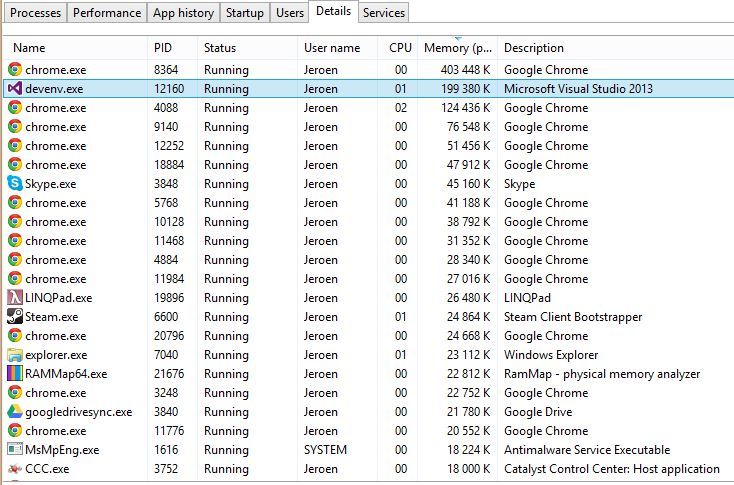
Task: Click the googledrivesync.exe Drive icon
Action: 15,412
